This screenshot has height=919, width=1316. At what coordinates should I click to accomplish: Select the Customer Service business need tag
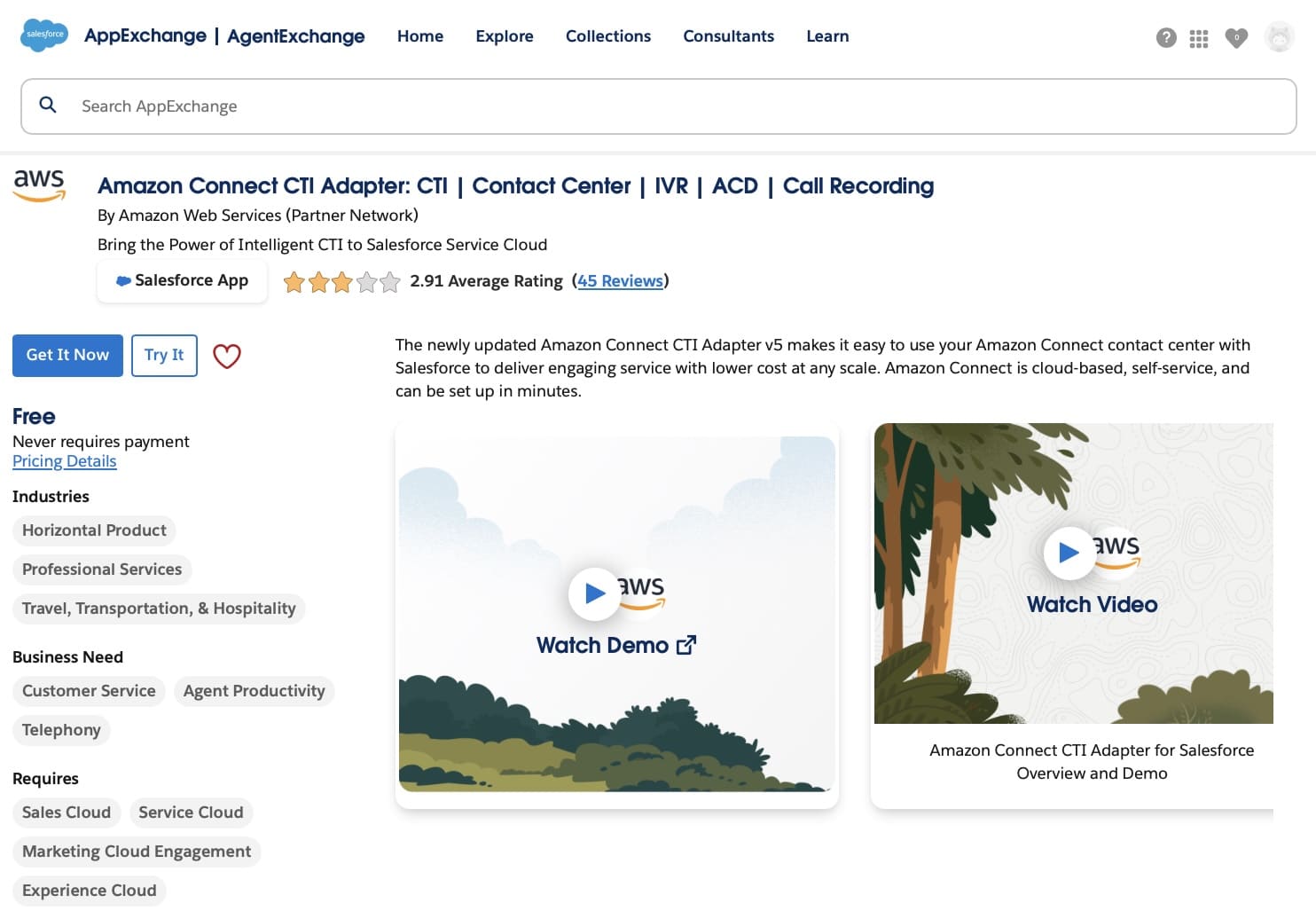tap(89, 691)
